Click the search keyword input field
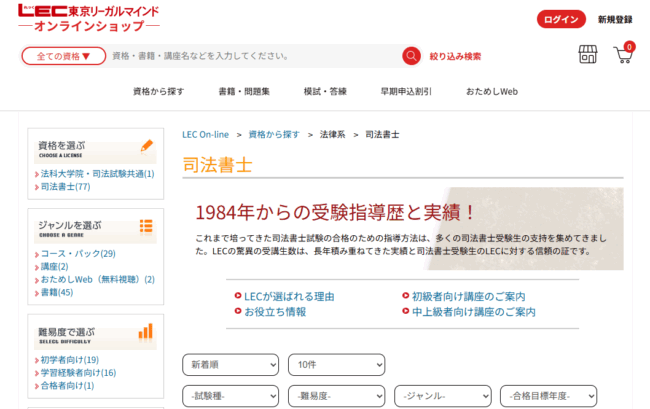Viewport: 650px width, 409px height. 254,56
